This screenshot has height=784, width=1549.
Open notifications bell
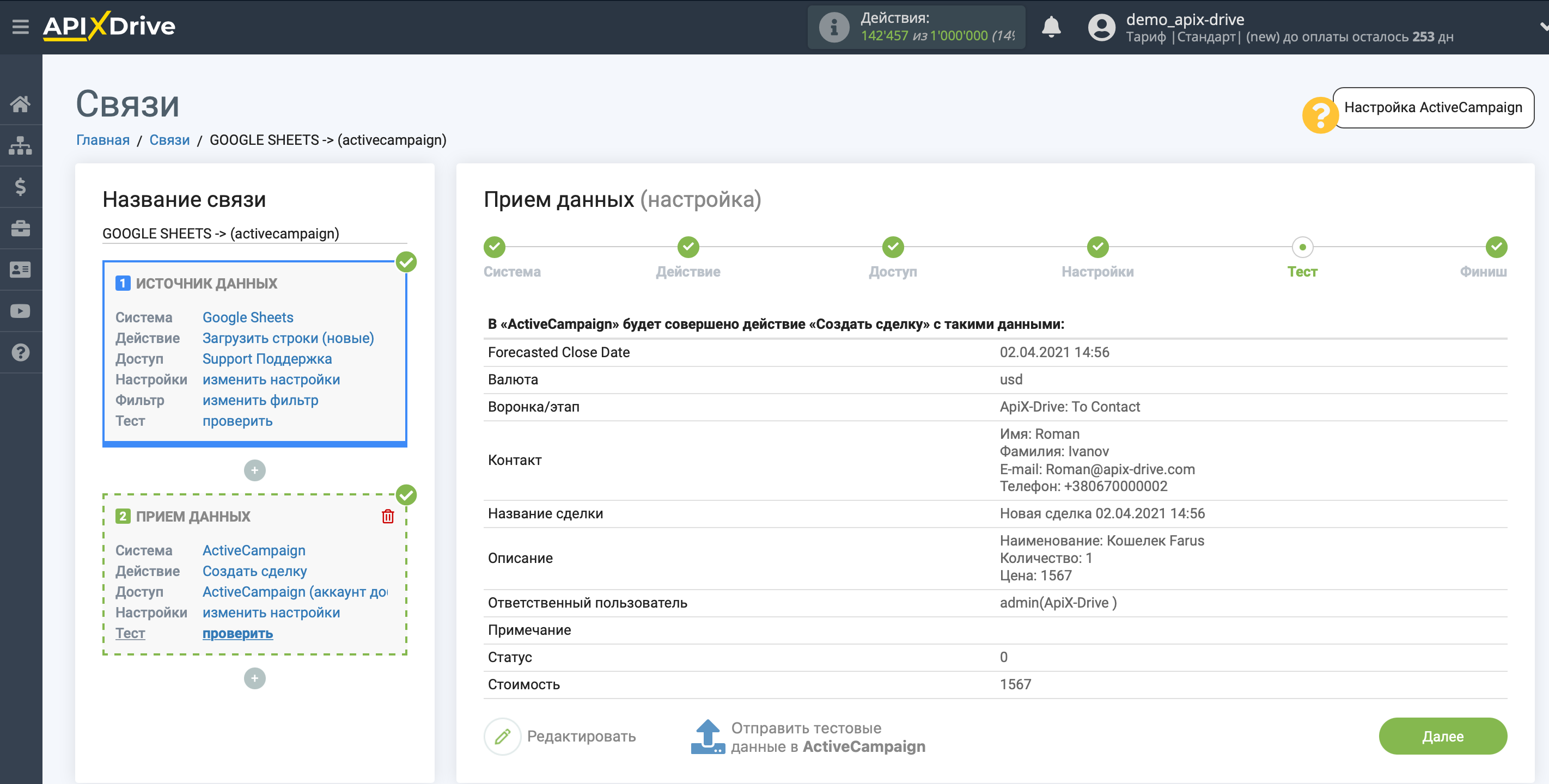1051,27
